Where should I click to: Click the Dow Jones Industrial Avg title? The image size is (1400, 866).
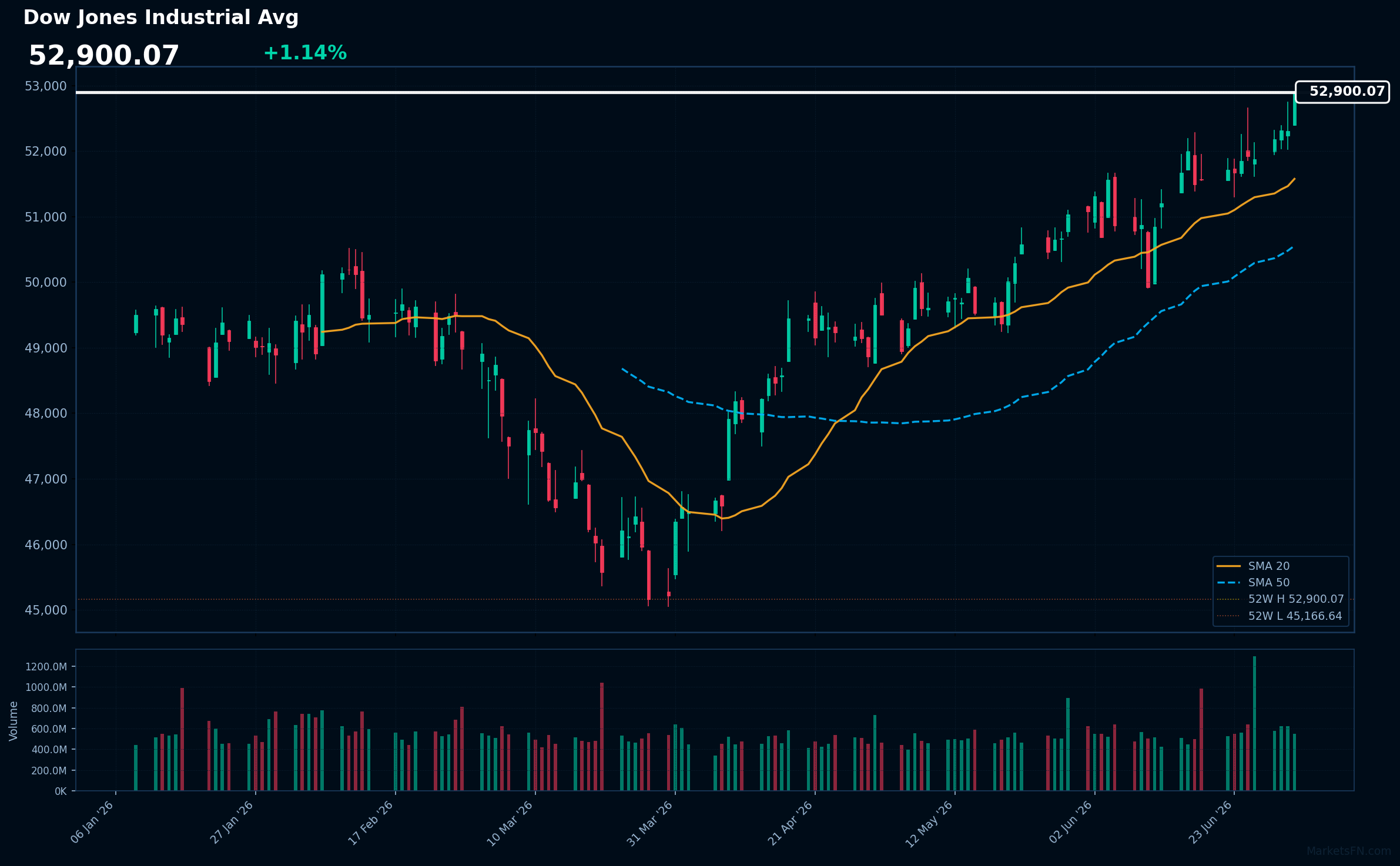(161, 18)
